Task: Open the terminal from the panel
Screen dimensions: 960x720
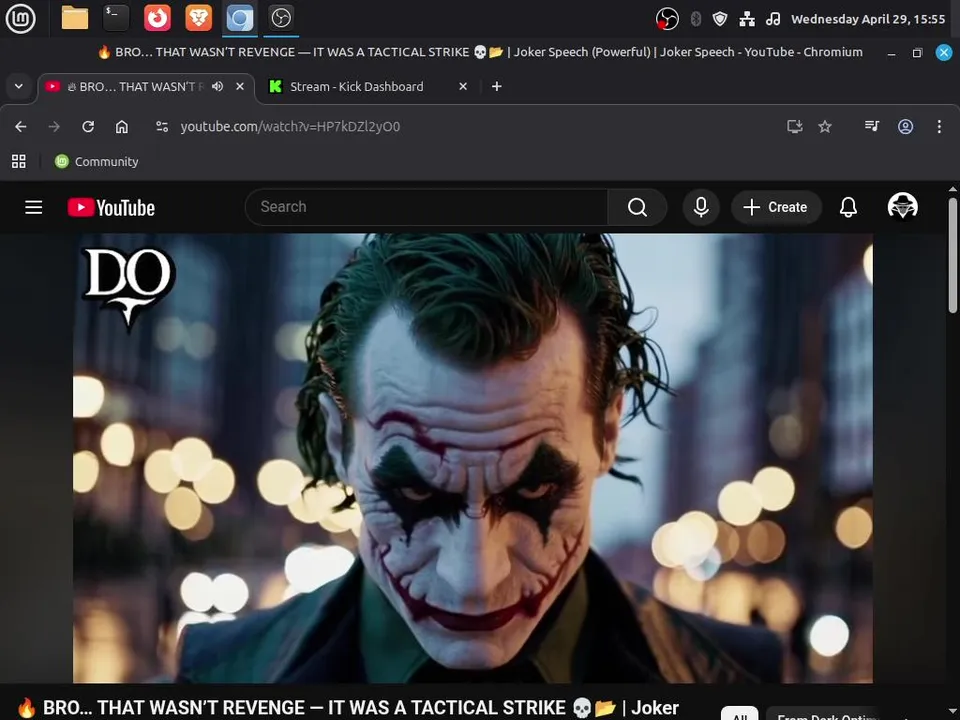Action: 116,18
